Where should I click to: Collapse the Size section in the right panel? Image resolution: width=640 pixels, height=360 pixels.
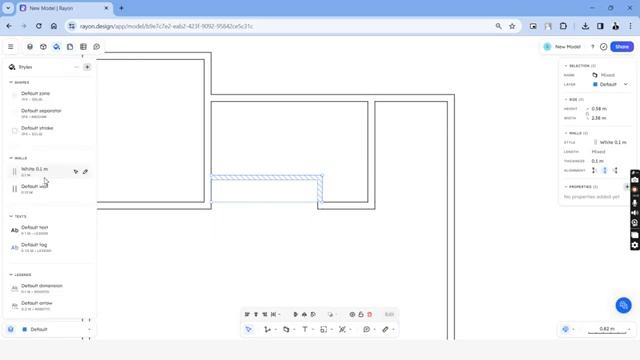click(x=566, y=100)
